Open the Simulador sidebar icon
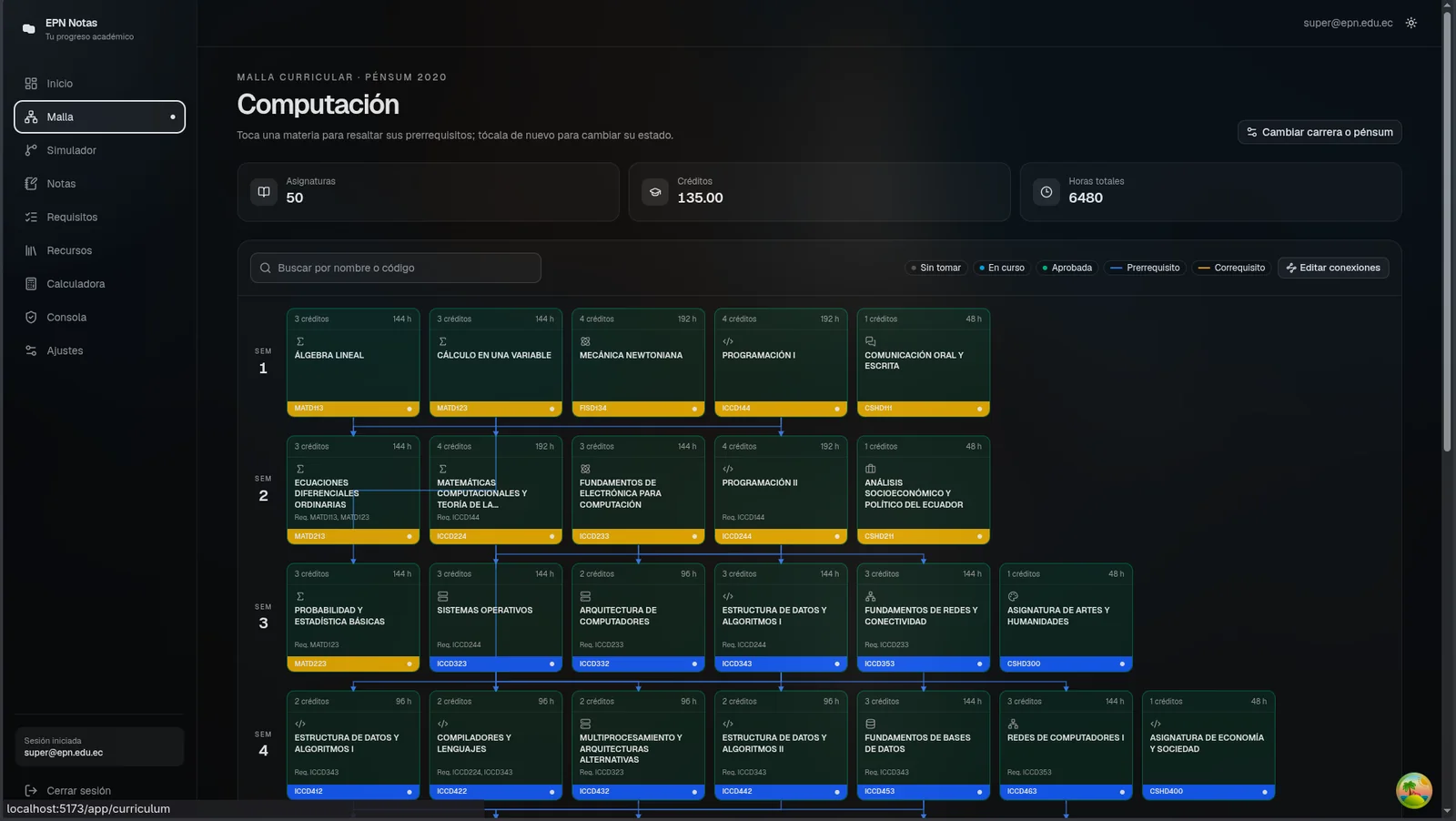 pyautogui.click(x=31, y=150)
